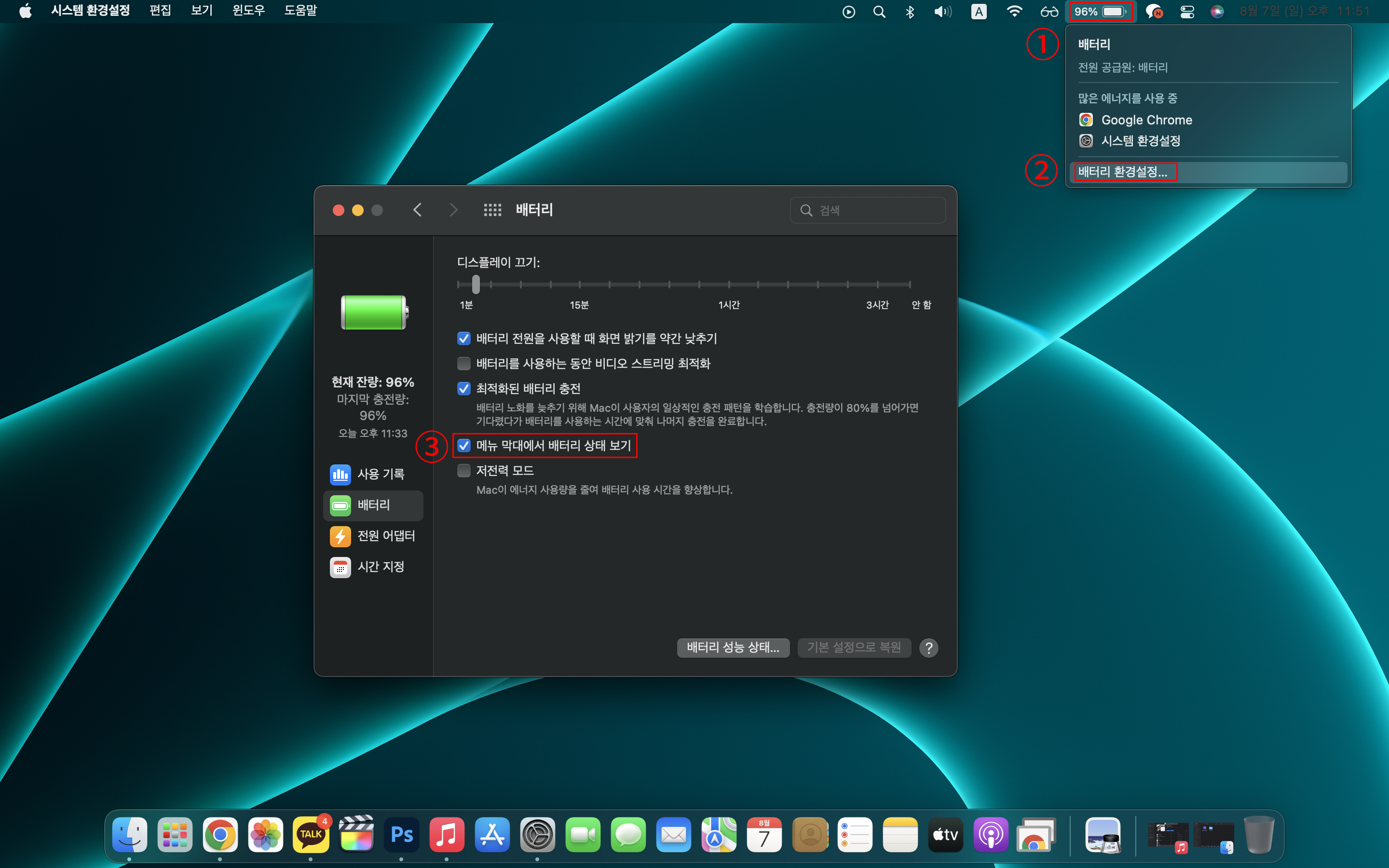Open the Bluetooth menu bar icon

click(x=910, y=12)
